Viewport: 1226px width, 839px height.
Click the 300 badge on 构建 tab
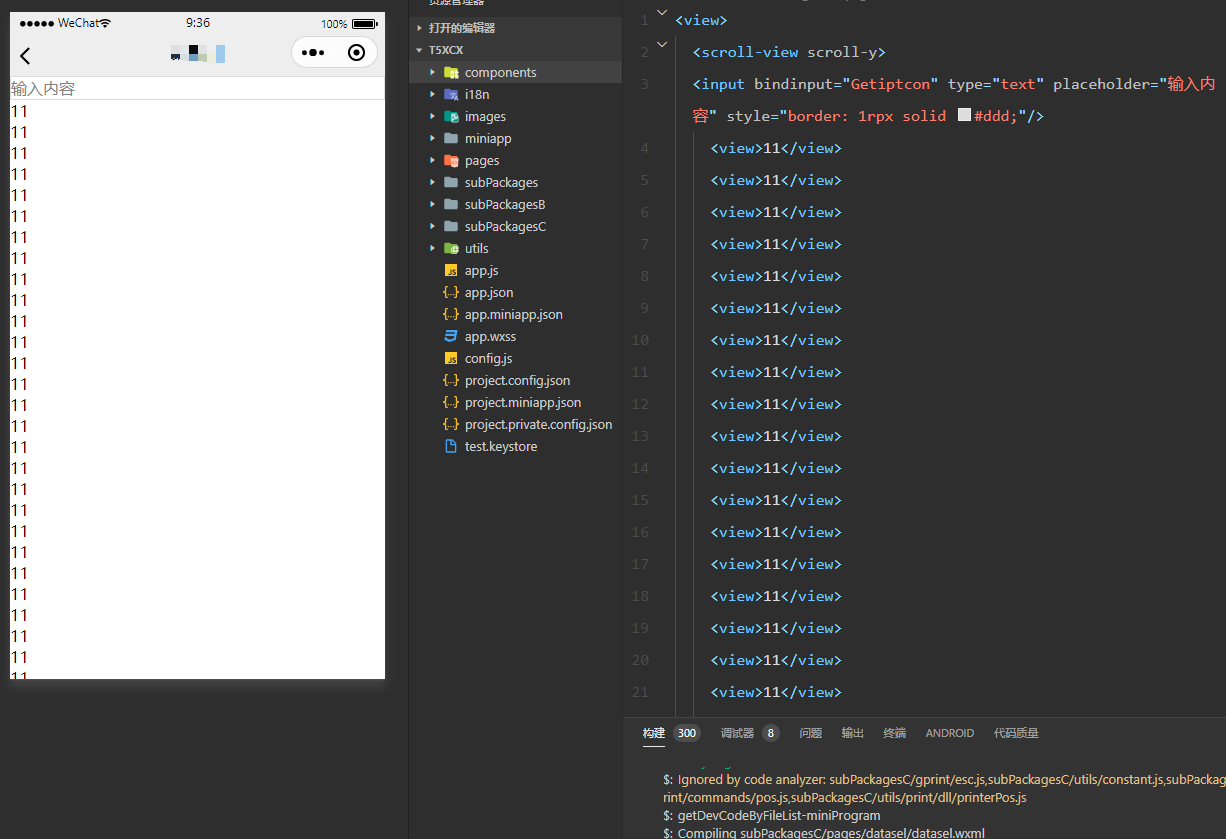pos(686,733)
